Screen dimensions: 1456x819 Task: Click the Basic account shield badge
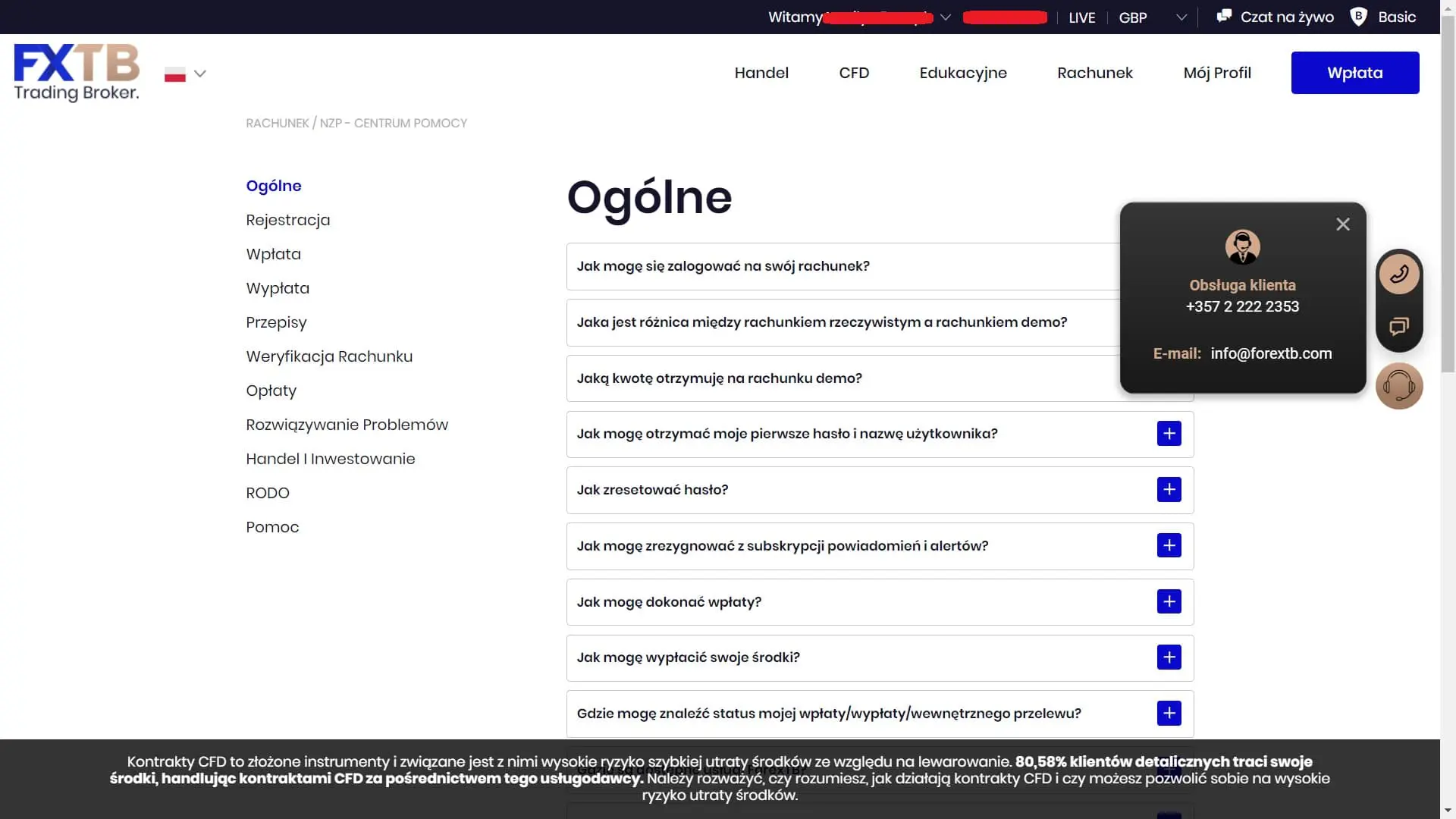coord(1359,16)
